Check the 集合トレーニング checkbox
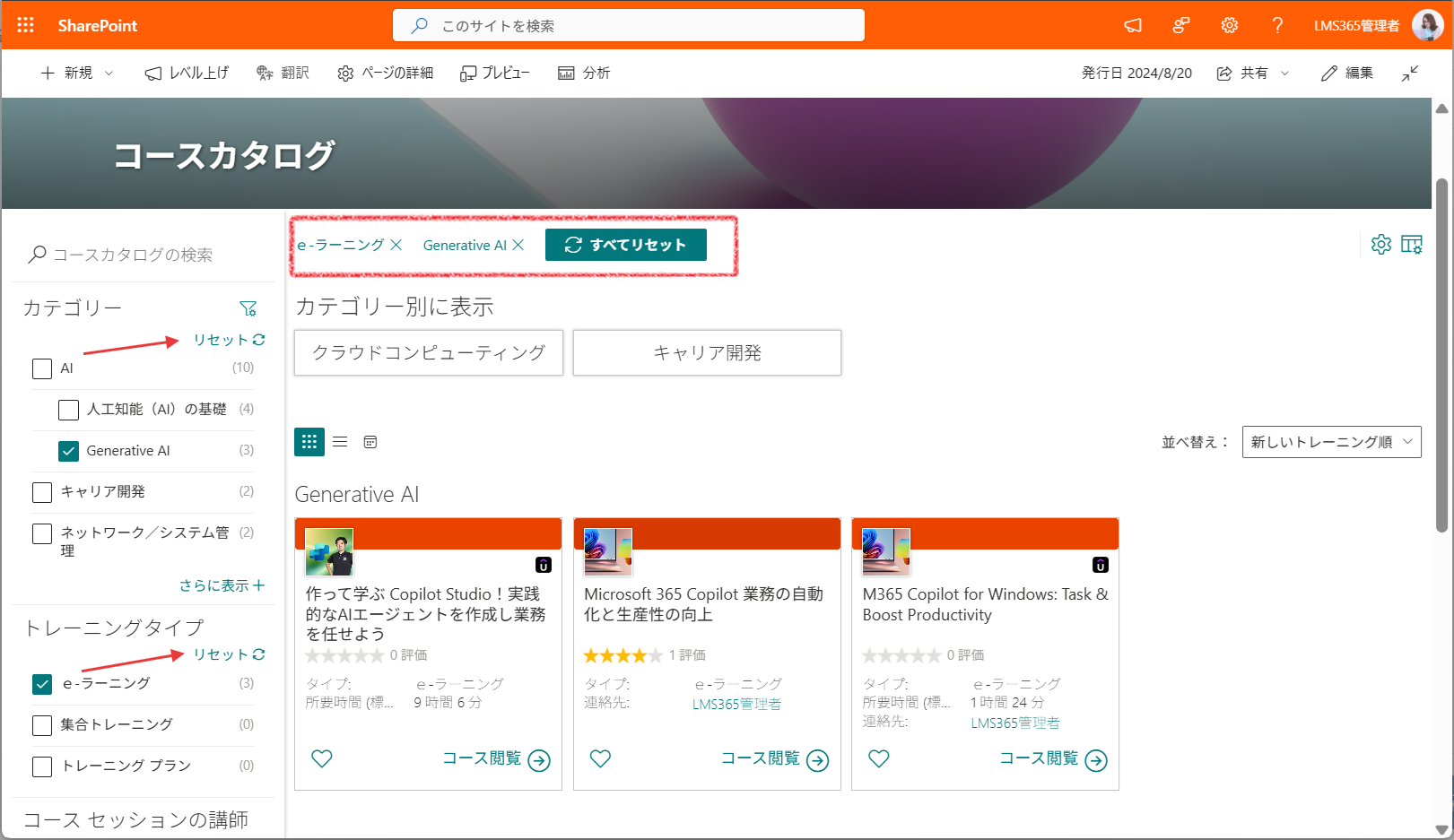This screenshot has height=840, width=1454. (x=42, y=725)
